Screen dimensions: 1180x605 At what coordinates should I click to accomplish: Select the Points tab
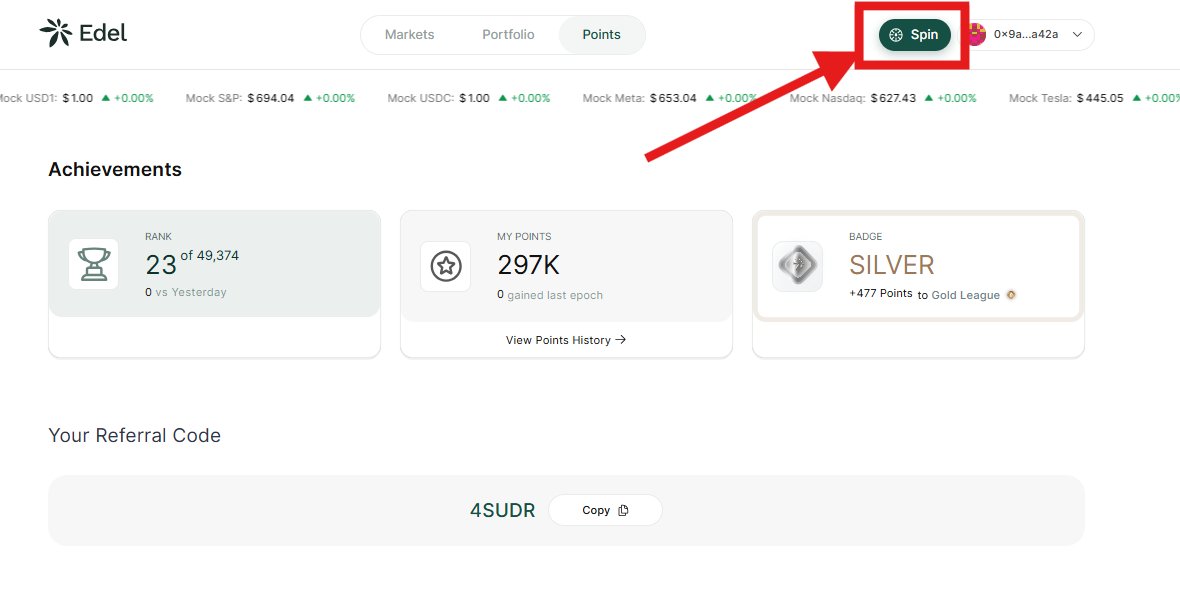(601, 35)
